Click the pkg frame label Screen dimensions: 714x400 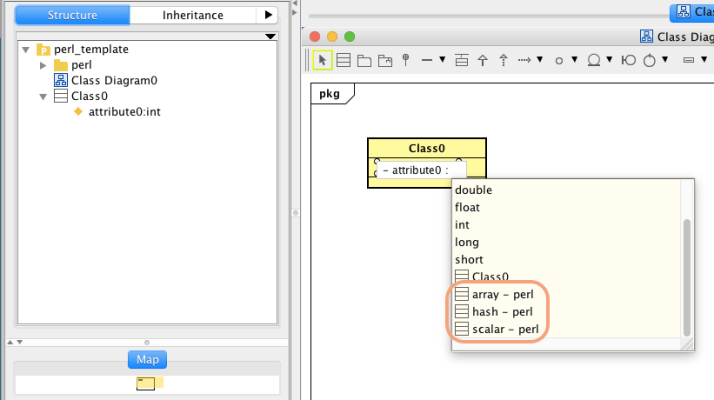tap(330, 94)
